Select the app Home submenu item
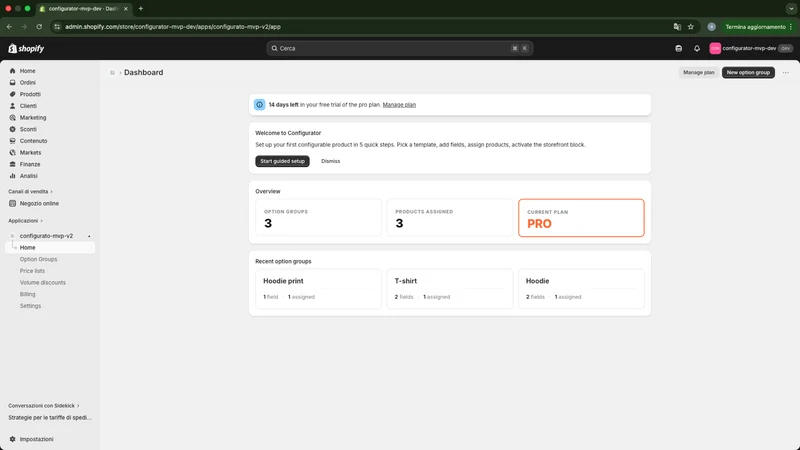The height and width of the screenshot is (450, 800). click(x=50, y=247)
